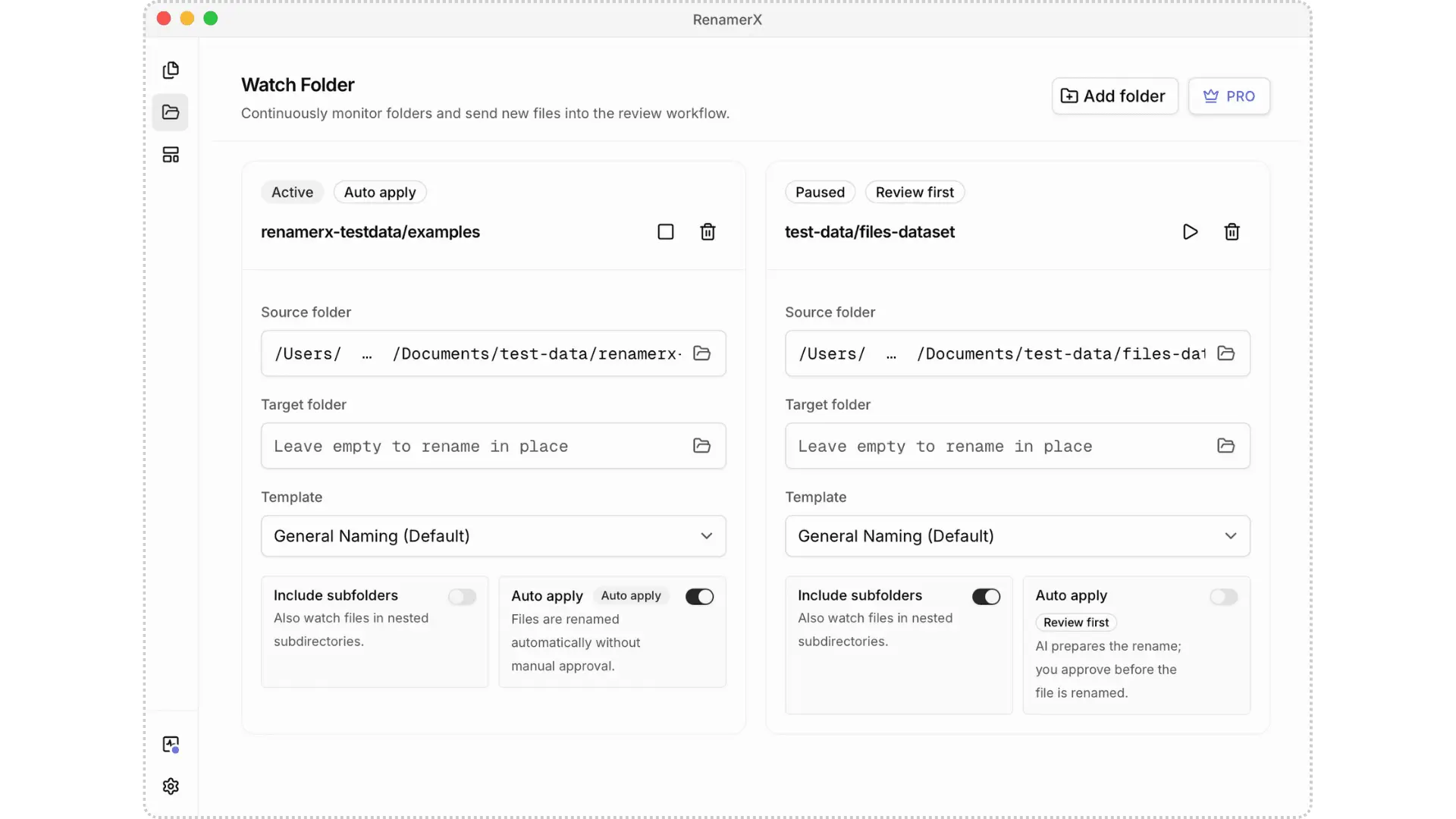Resume watching test-data/files-dataset folder
This screenshot has width=1456, height=819.
pyautogui.click(x=1190, y=232)
